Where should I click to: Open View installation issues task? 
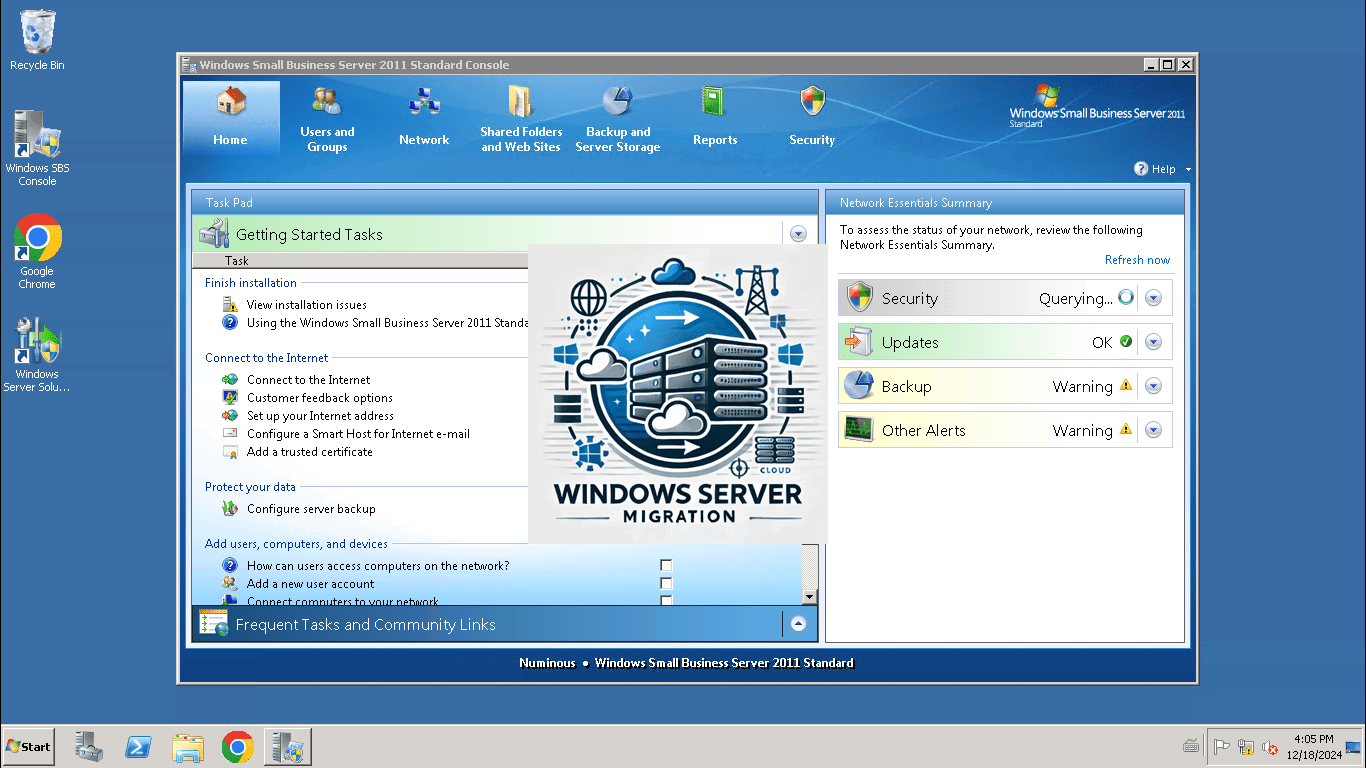pos(307,305)
